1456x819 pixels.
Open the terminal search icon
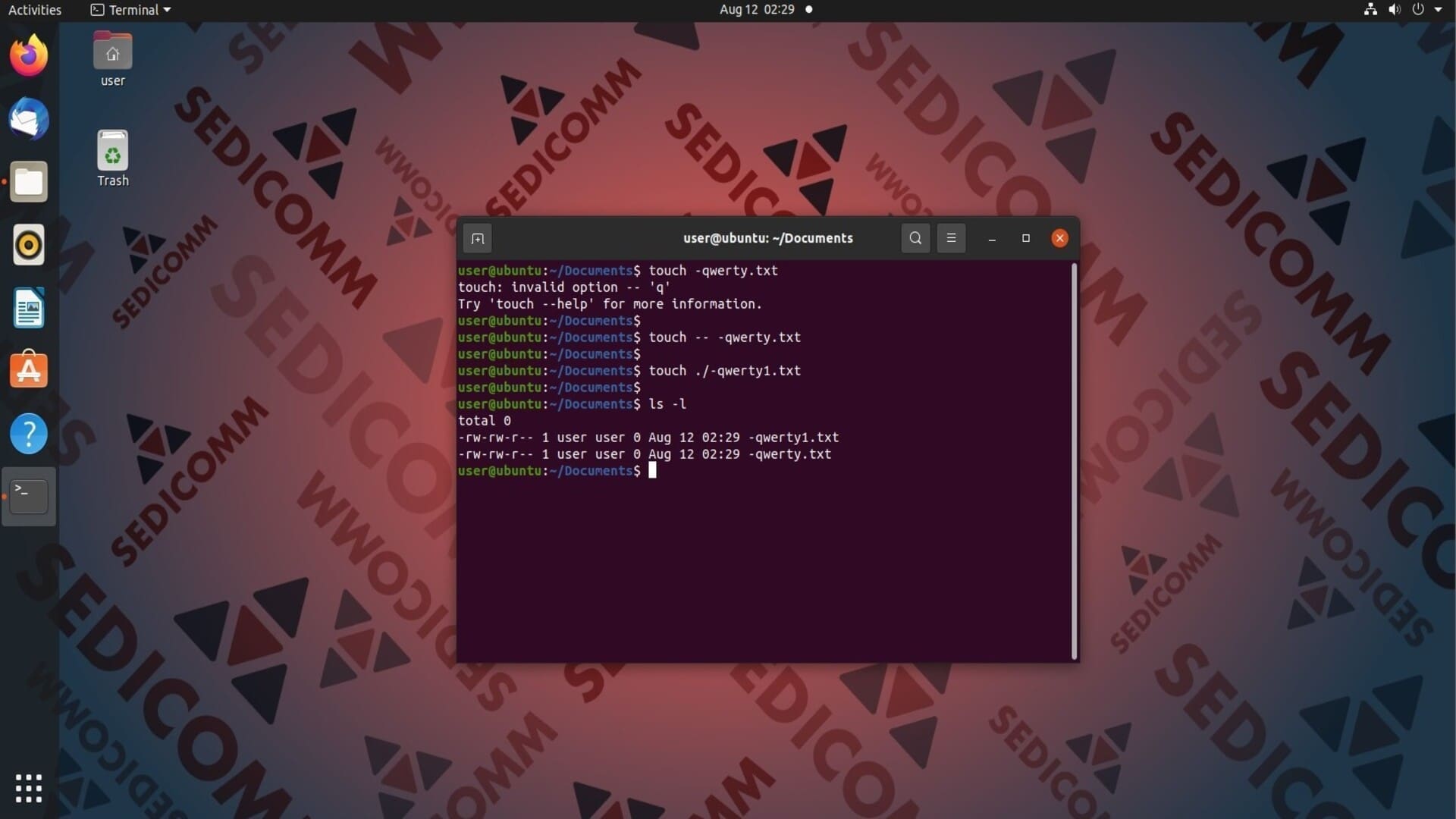pos(915,238)
